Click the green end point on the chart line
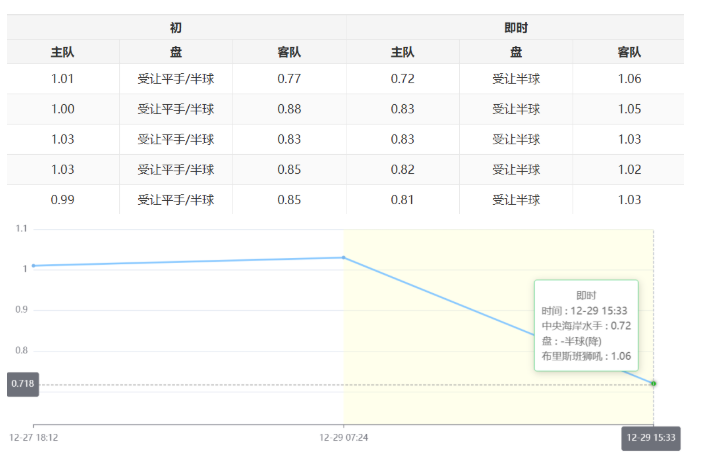The height and width of the screenshot is (475, 704). click(x=653, y=383)
